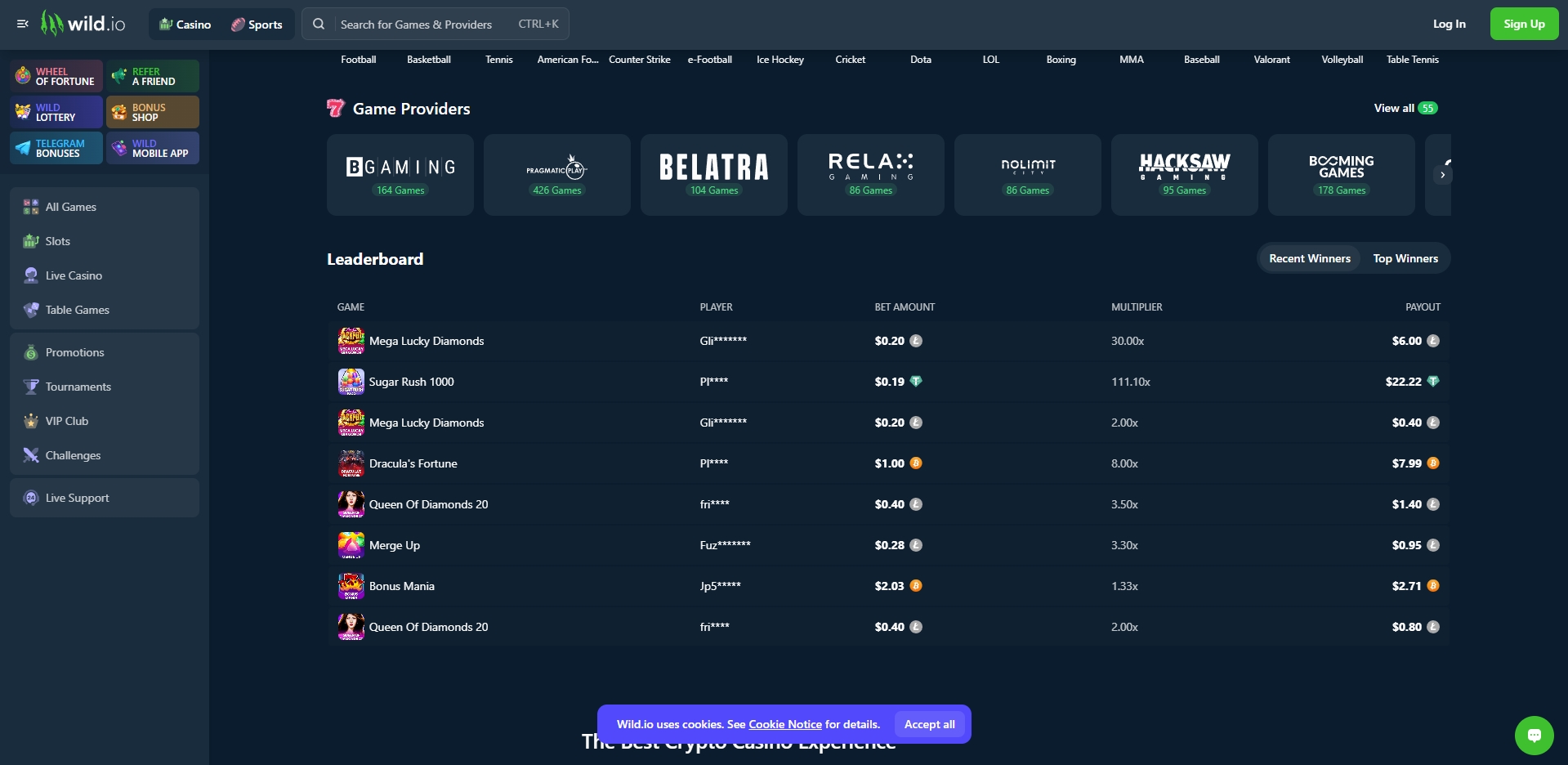Select the Sports tab in header
Screen dimensions: 1568x765
(x=257, y=25)
